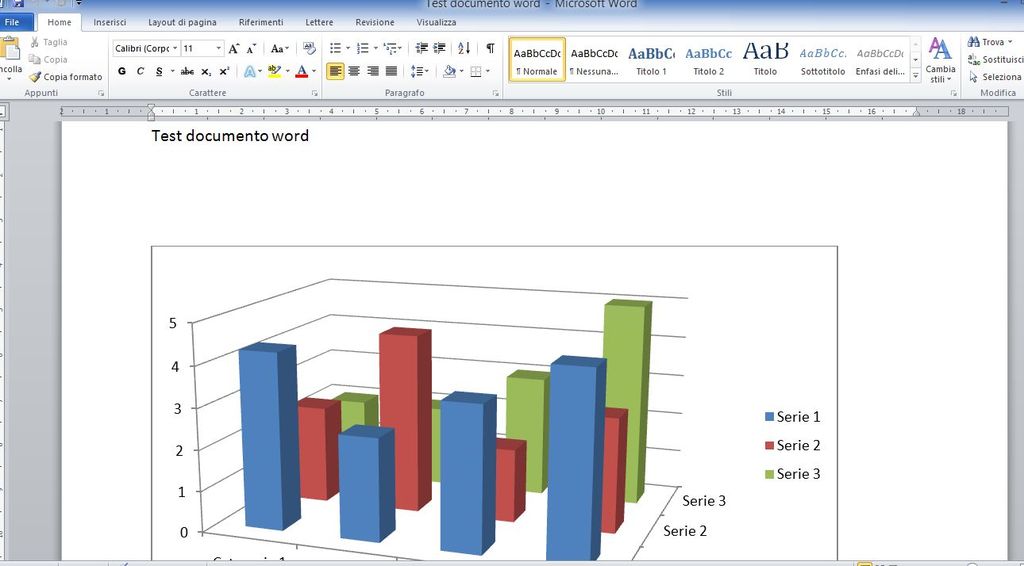Open line spacing options
The image size is (1024, 566).
point(419,71)
